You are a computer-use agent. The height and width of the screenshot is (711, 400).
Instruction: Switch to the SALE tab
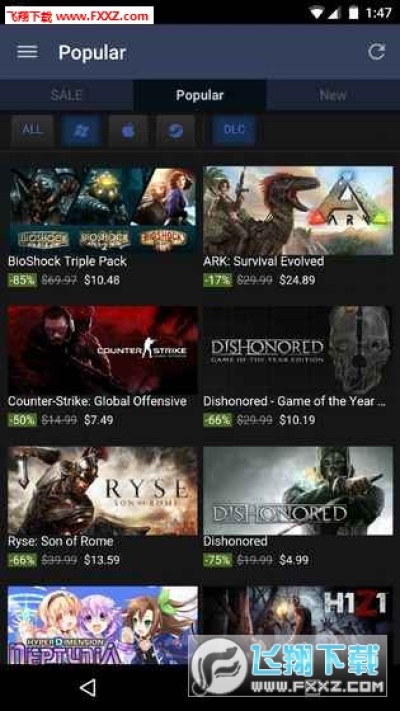[x=67, y=95]
